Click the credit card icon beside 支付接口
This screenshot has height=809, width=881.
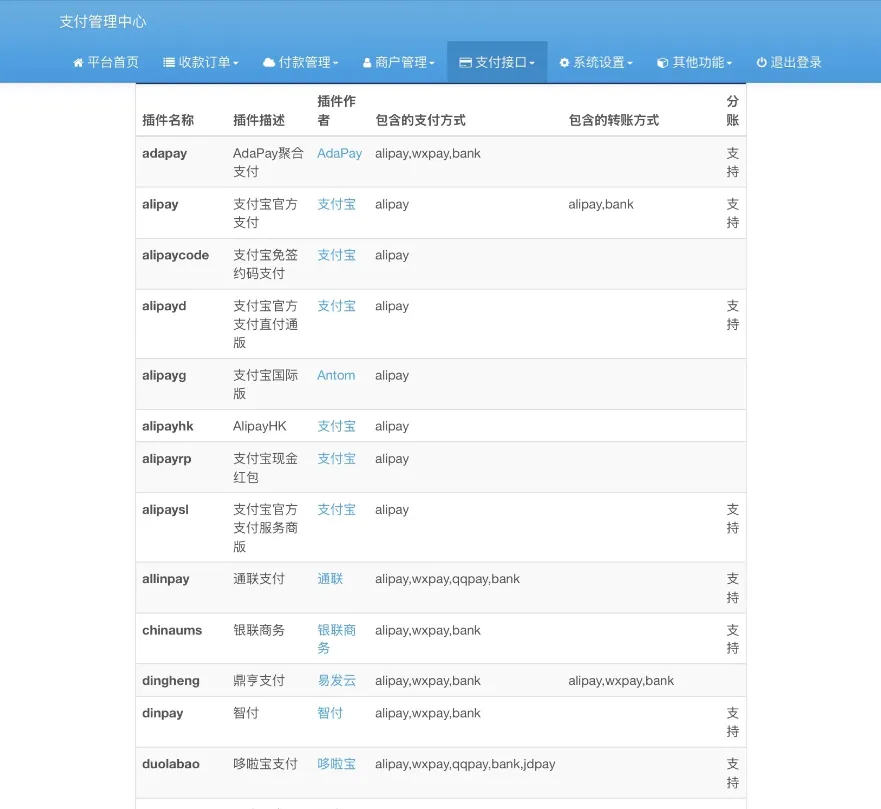point(465,62)
